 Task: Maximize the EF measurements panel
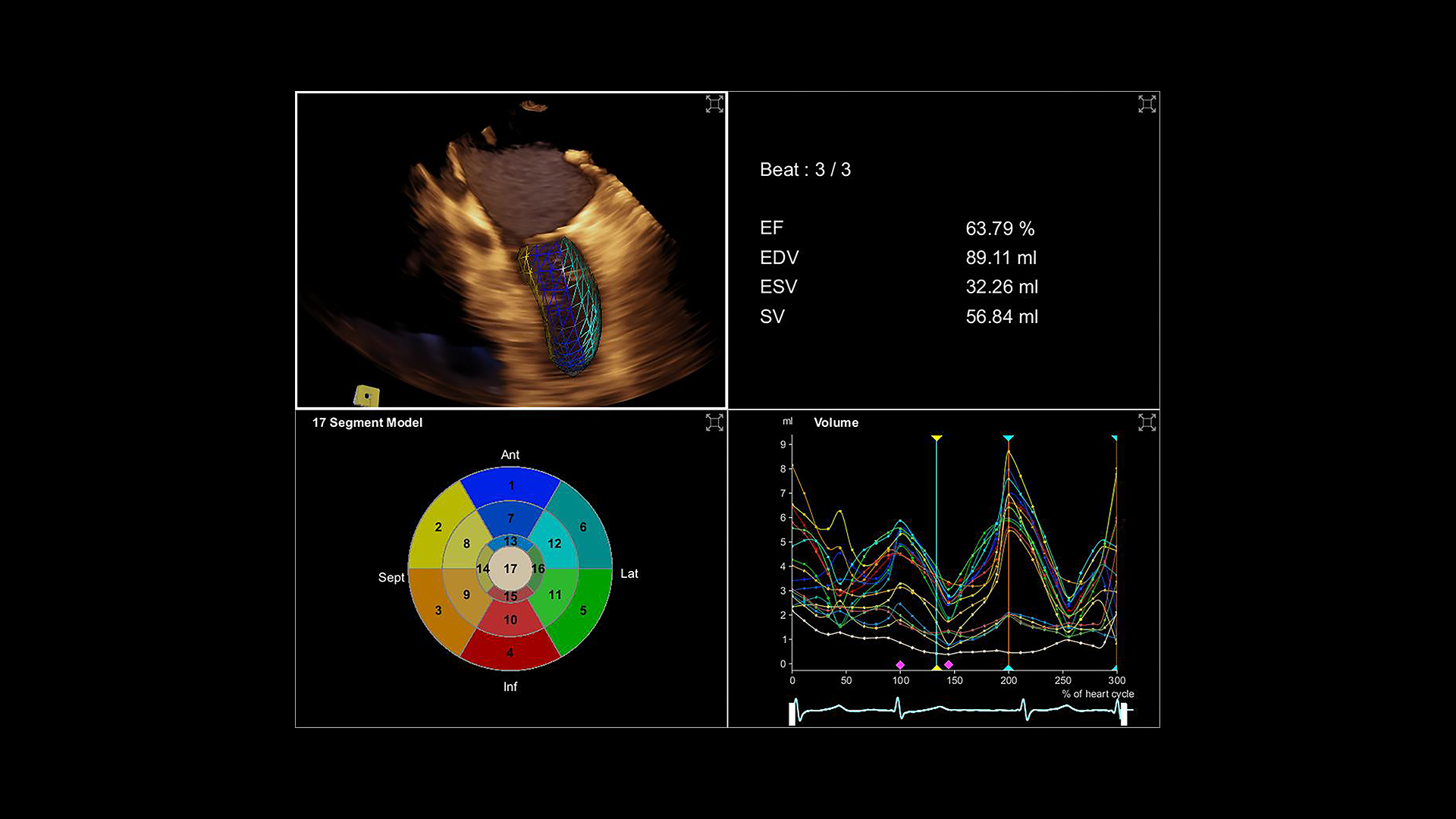1147,104
